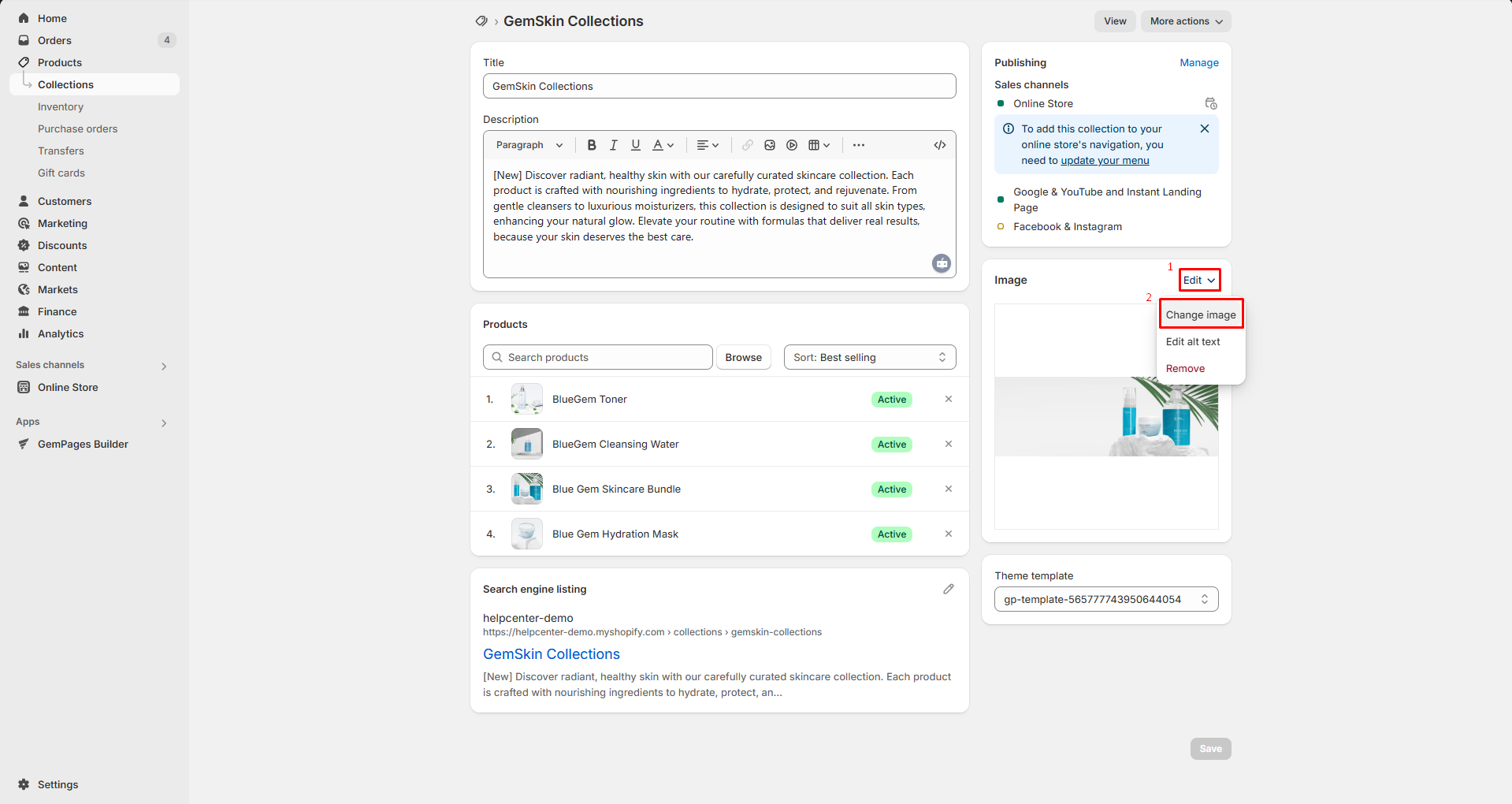This screenshot has width=1512, height=804.
Task: Click the Search products field
Action: 597,357
